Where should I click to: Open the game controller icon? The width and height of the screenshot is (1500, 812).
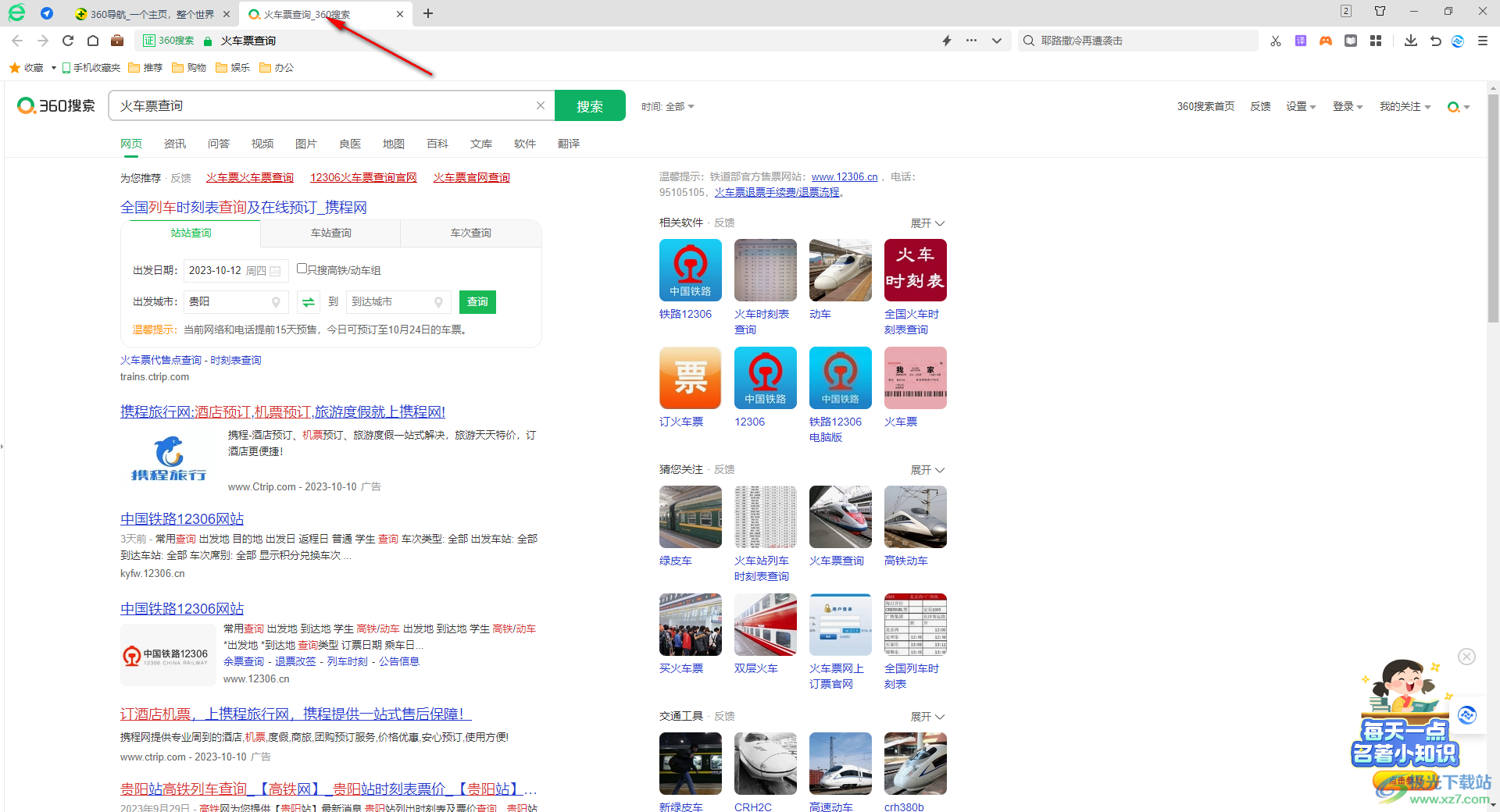[1326, 41]
